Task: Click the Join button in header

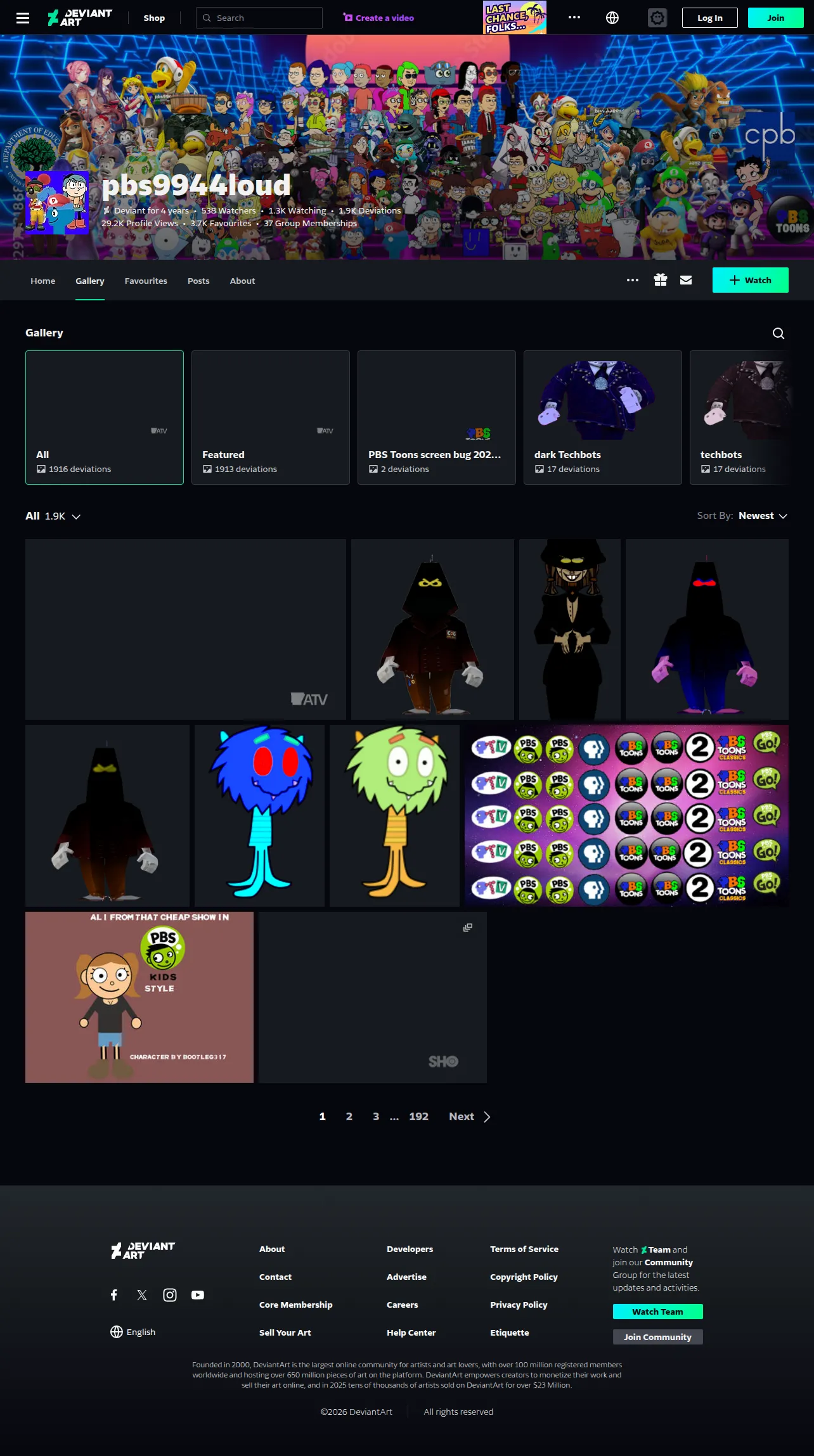Action: tap(776, 18)
